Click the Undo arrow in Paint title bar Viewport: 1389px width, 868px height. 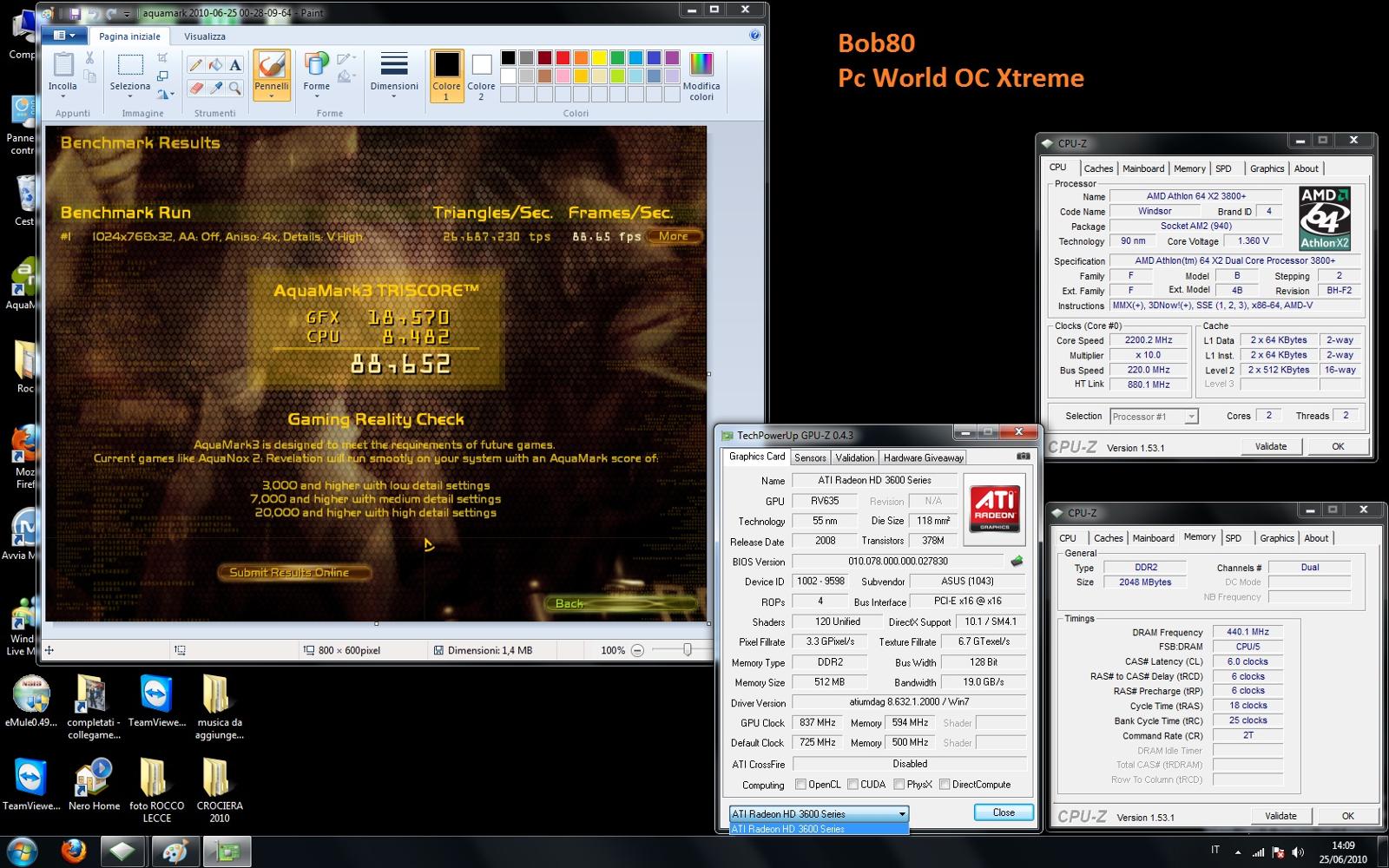(x=93, y=13)
